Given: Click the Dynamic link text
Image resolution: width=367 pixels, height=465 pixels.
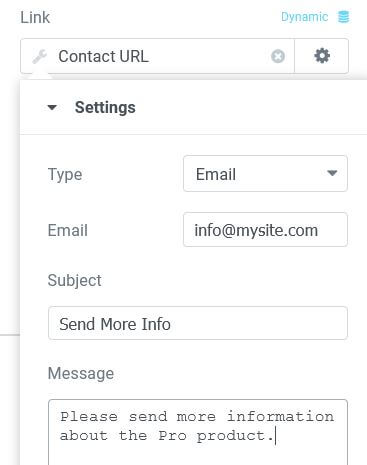Looking at the screenshot, I should (x=304, y=17).
